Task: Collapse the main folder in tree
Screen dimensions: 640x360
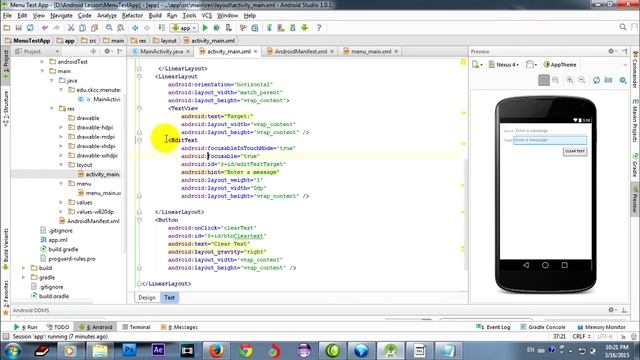Action: coord(42,71)
